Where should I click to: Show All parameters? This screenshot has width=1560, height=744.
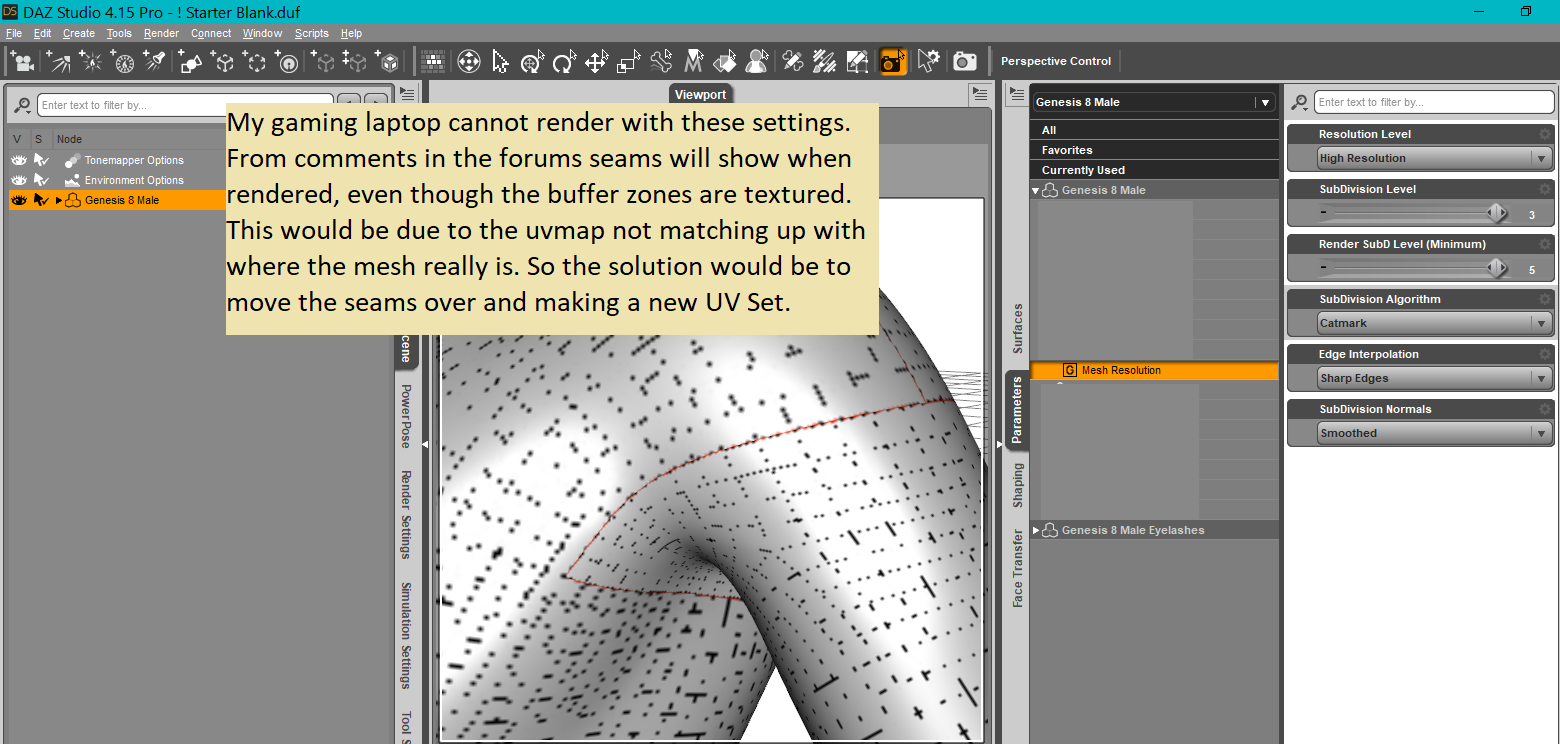point(1154,130)
